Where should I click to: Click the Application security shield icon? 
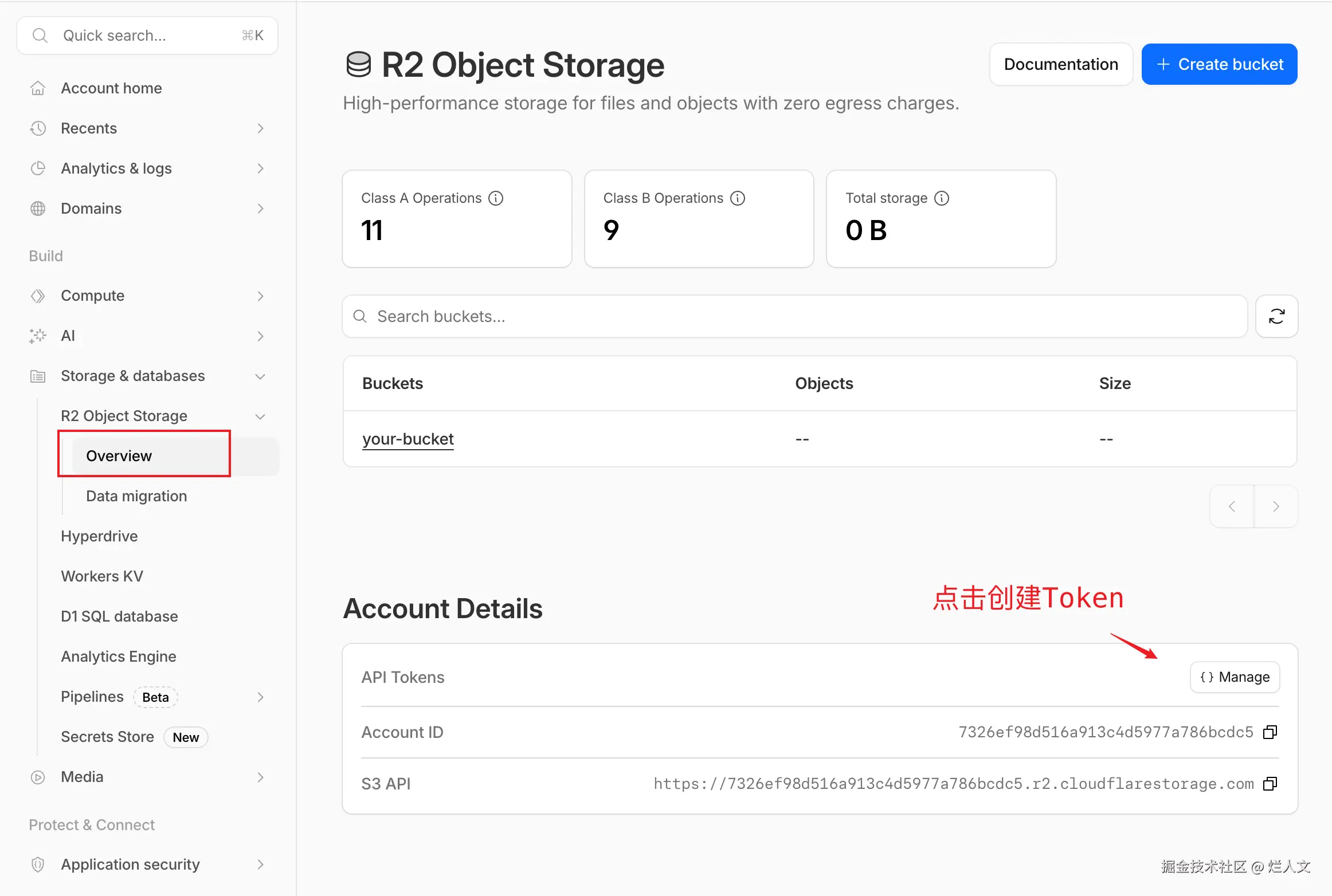point(38,864)
